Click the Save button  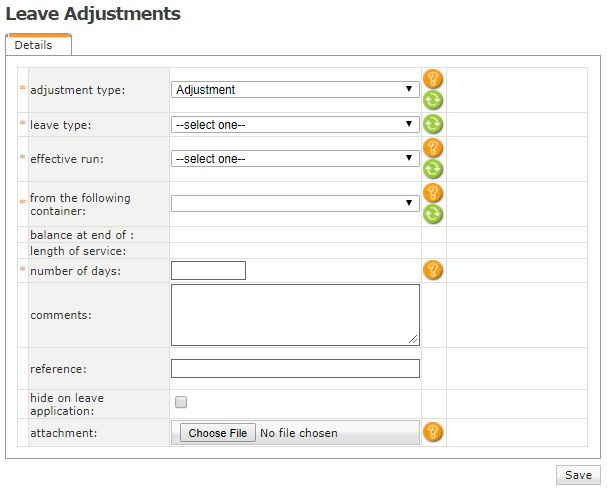[578, 475]
